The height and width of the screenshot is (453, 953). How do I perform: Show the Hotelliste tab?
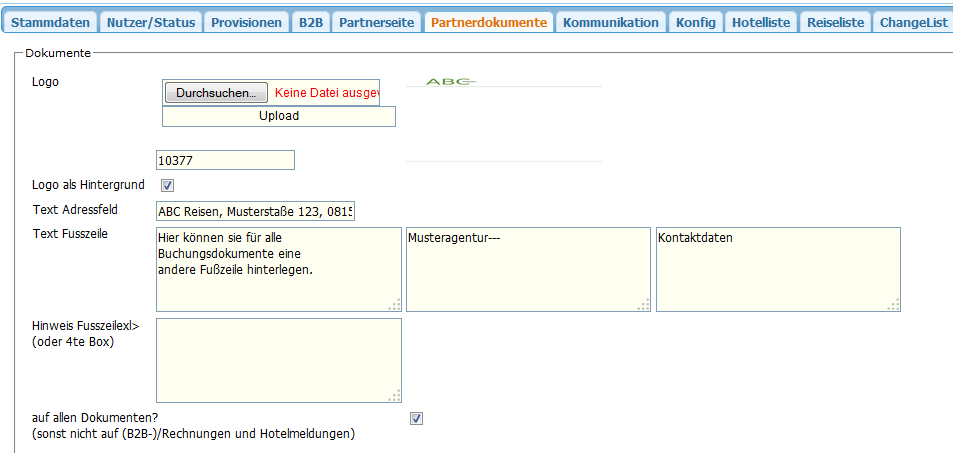[760, 22]
